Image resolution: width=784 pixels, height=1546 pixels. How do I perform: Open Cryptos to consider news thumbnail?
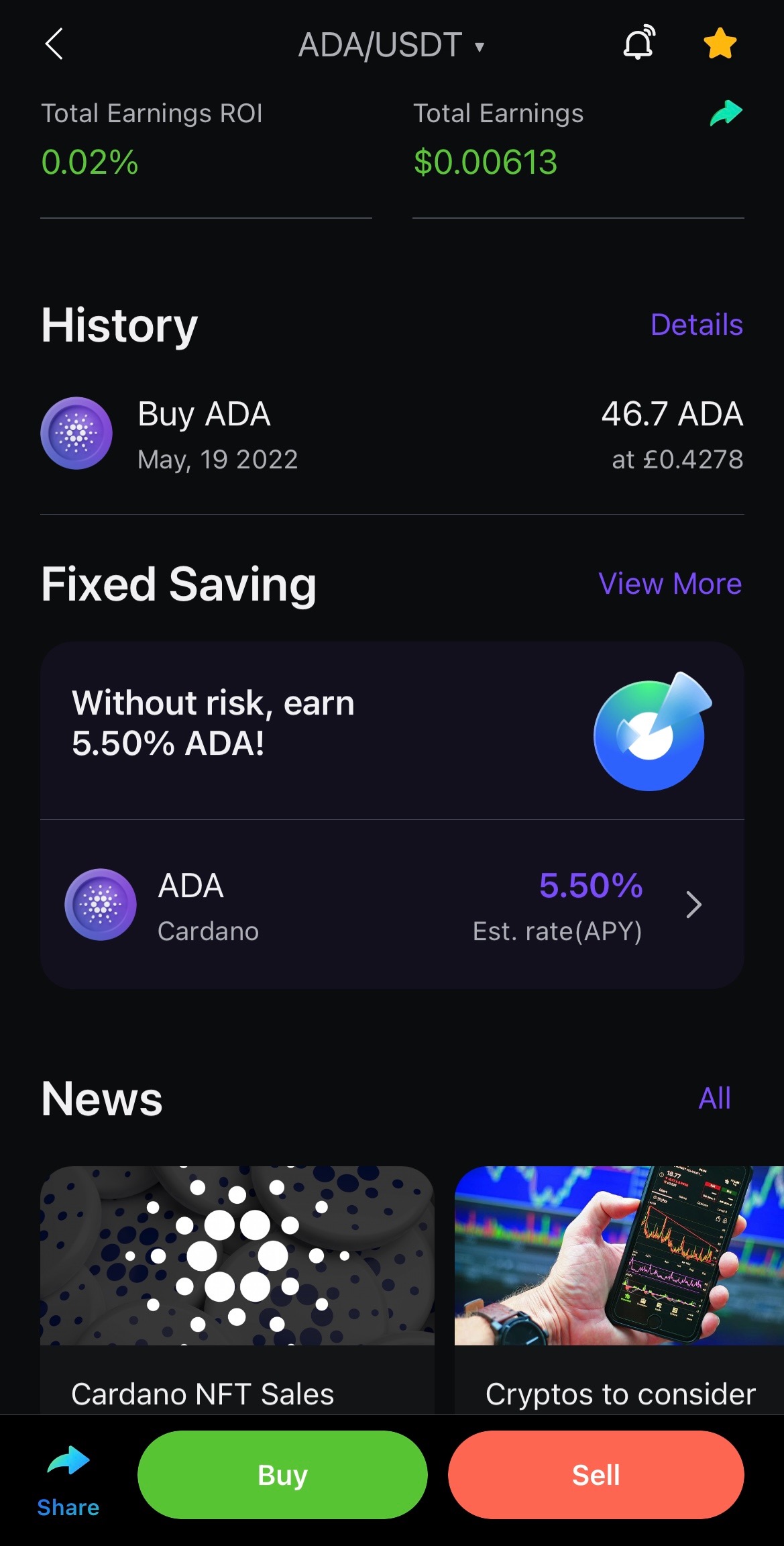(619, 1255)
